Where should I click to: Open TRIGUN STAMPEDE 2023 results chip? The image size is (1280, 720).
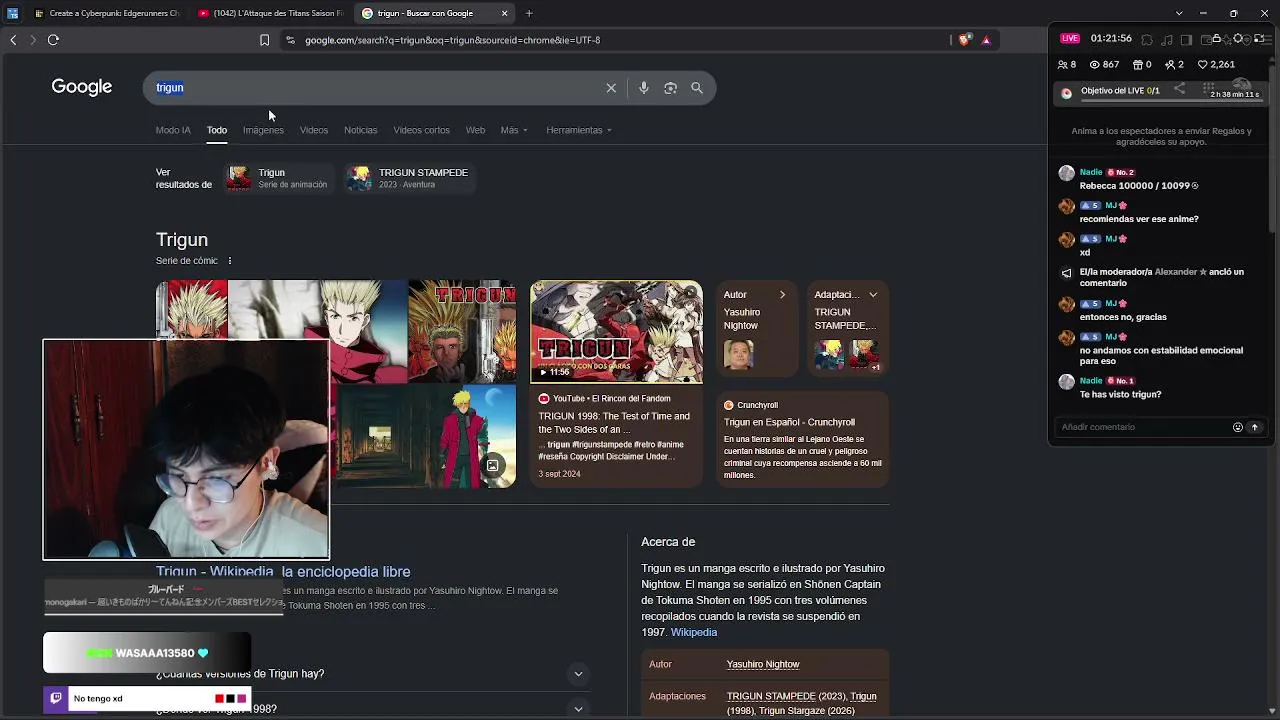click(x=408, y=178)
